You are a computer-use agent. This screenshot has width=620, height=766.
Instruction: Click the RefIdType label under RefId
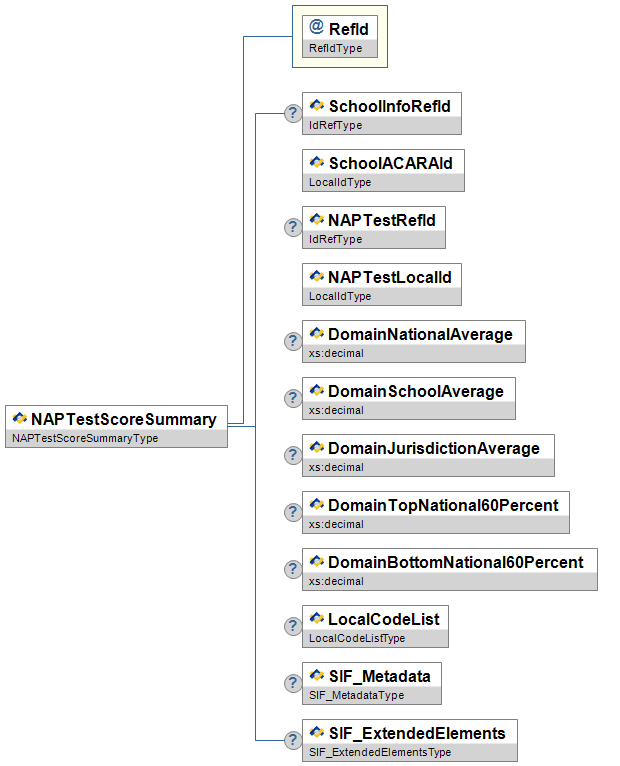pyautogui.click(x=335, y=48)
